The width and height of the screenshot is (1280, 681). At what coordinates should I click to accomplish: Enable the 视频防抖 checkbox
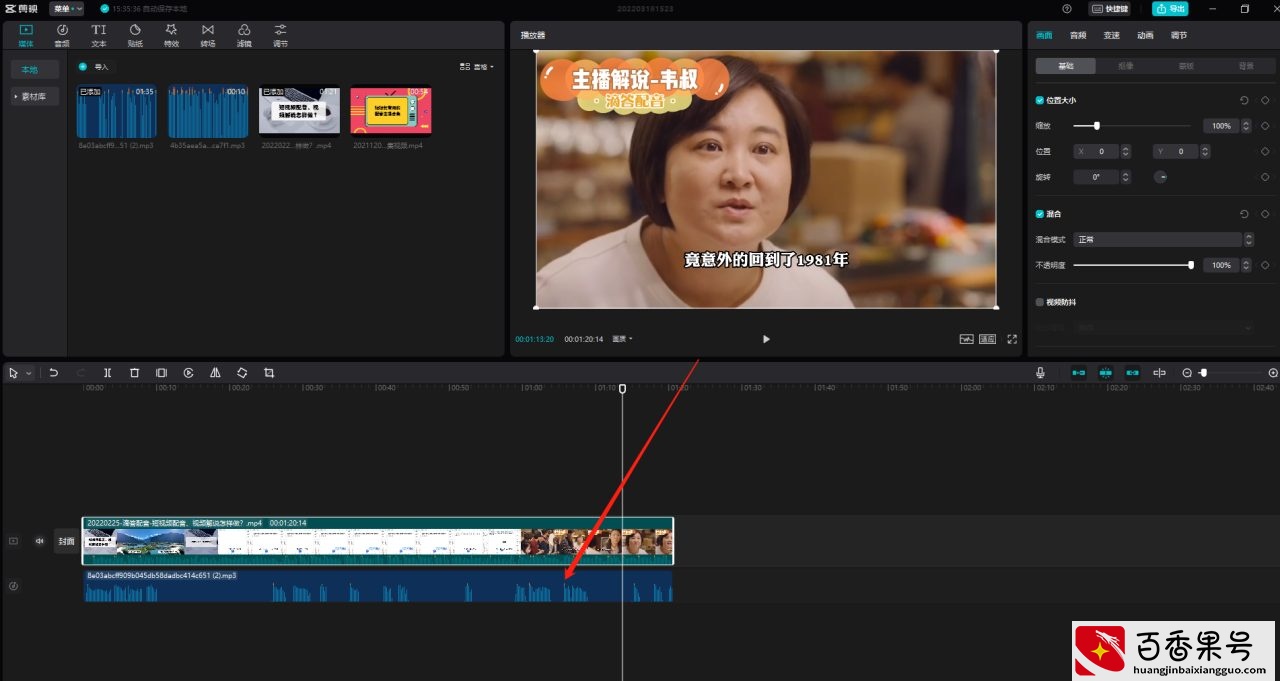(1040, 302)
